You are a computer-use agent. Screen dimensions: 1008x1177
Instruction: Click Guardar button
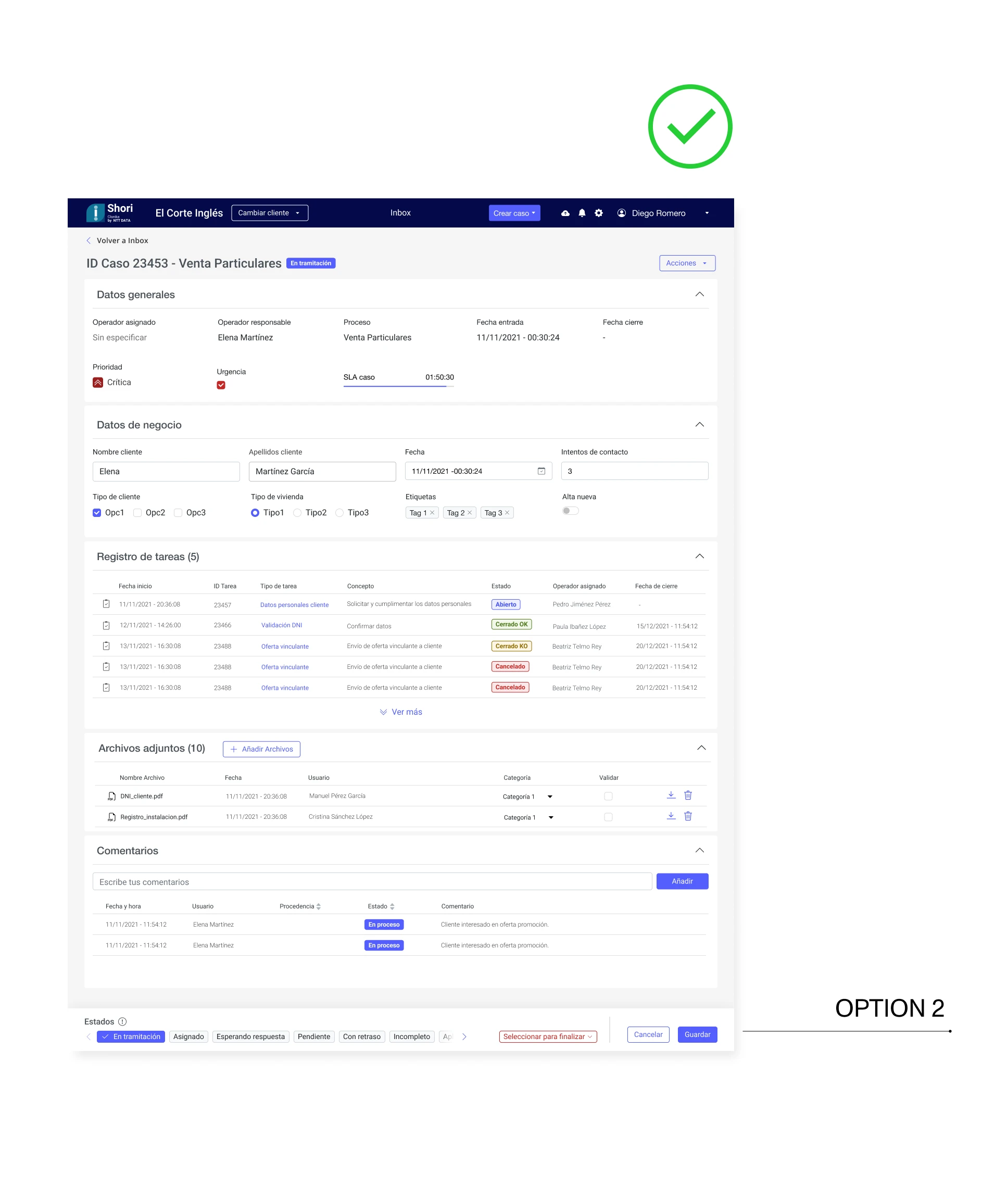[x=697, y=1034]
